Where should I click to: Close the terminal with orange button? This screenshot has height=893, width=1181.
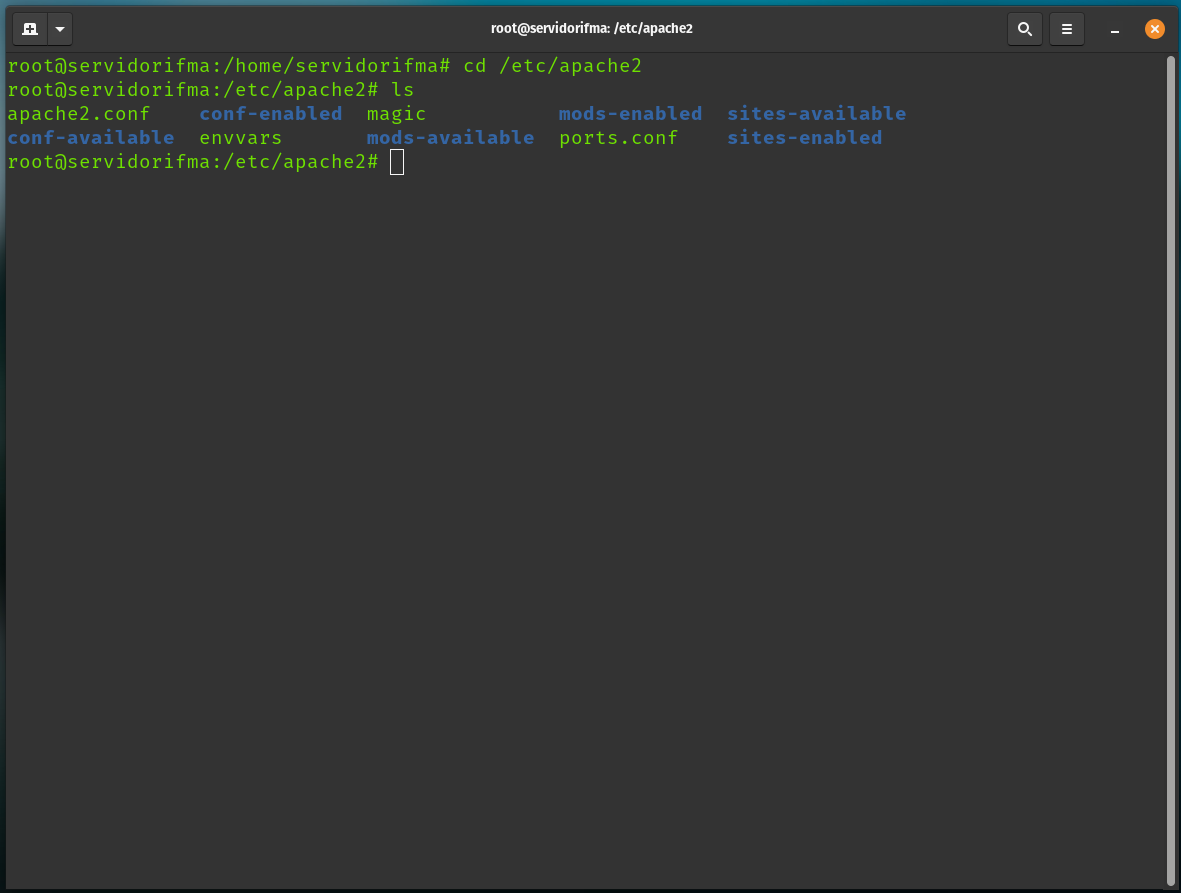1155,29
